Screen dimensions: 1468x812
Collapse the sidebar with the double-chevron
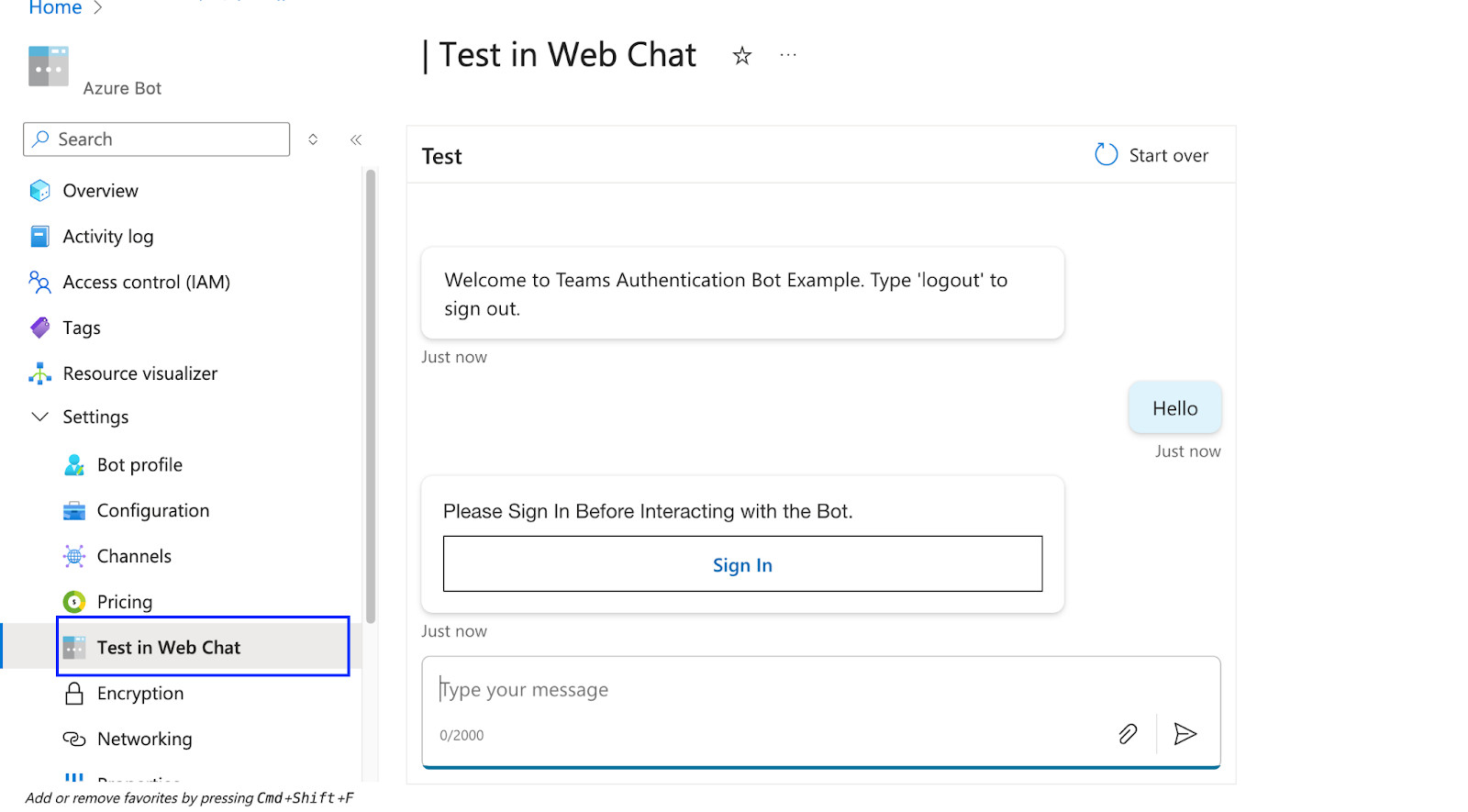356,139
